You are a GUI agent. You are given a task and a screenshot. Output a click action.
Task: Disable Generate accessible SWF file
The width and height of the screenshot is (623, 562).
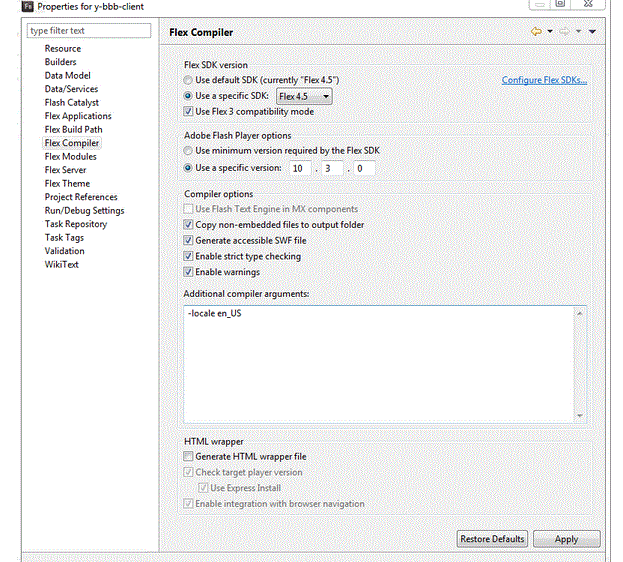[x=189, y=240]
